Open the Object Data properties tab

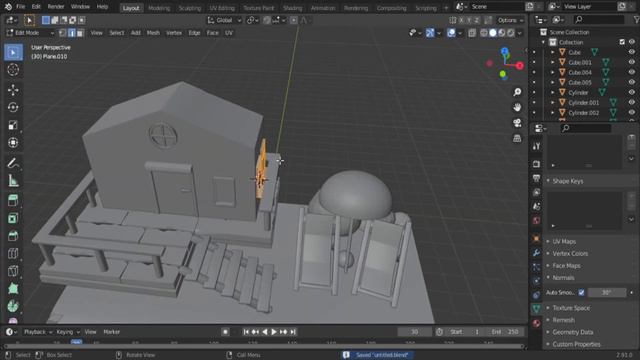click(536, 308)
